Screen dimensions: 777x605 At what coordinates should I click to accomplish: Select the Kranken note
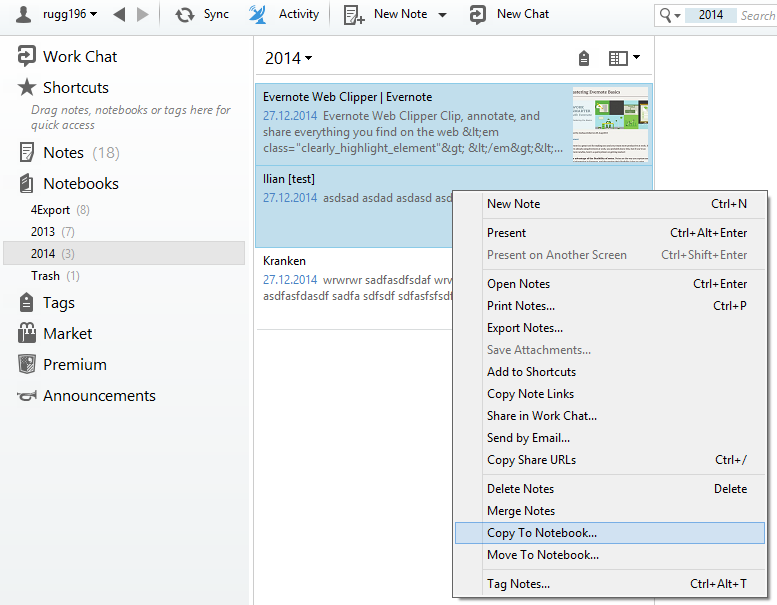(354, 288)
